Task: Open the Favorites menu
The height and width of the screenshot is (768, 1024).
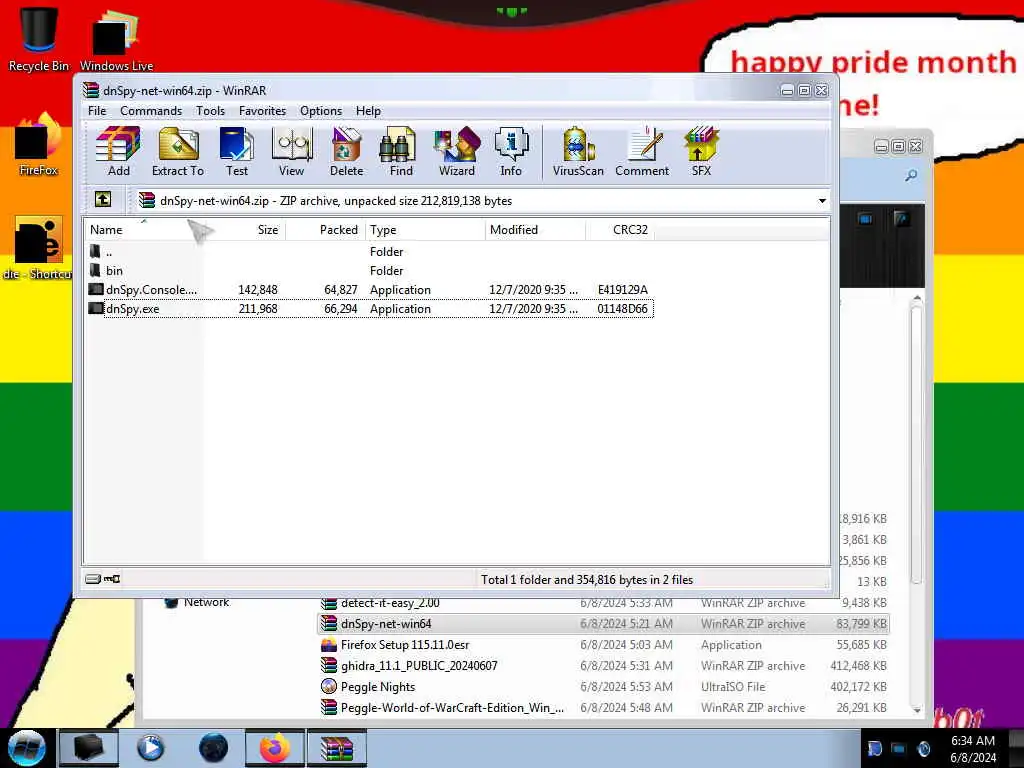Action: coord(263,111)
